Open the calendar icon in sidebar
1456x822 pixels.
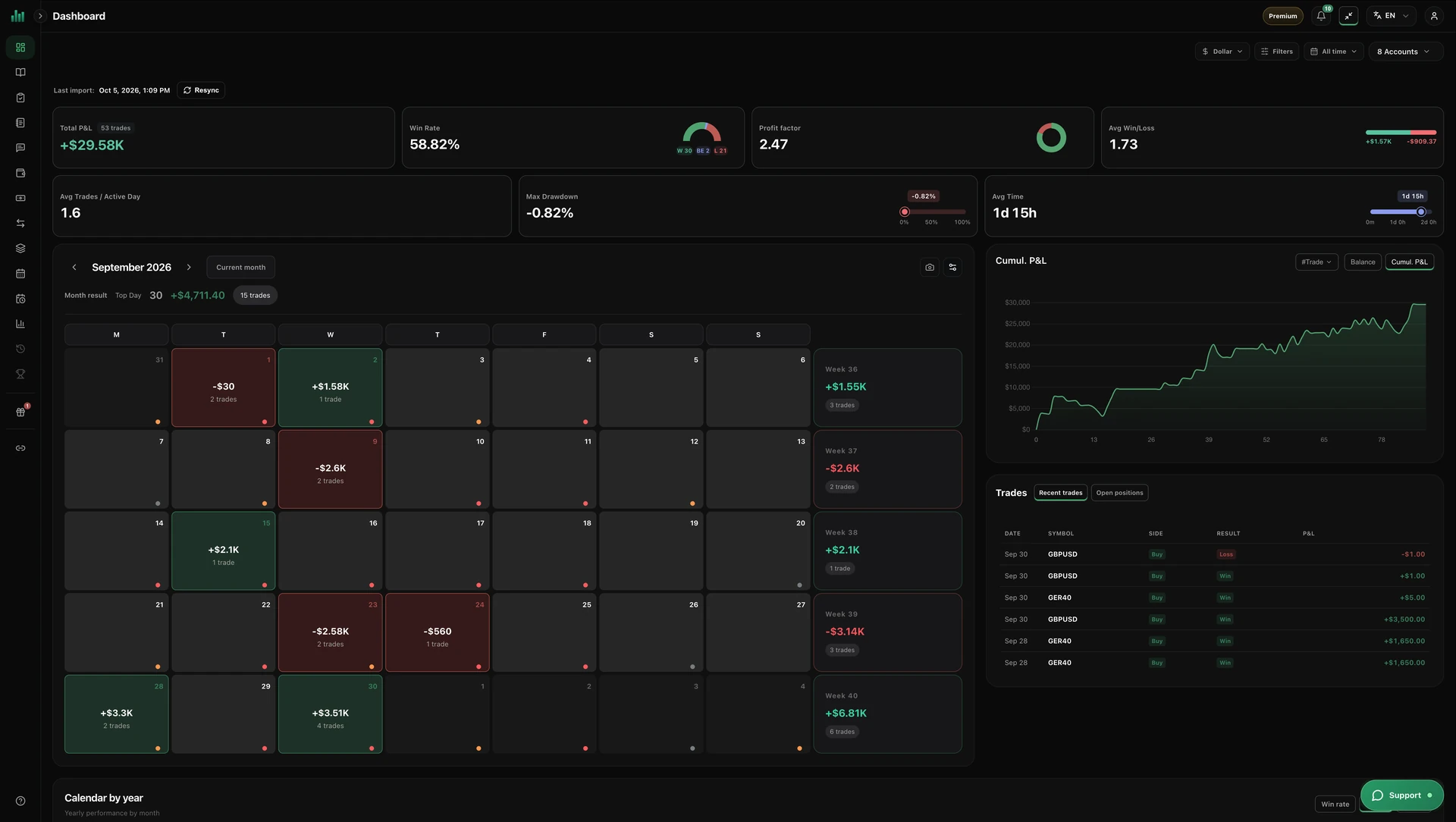(x=20, y=274)
